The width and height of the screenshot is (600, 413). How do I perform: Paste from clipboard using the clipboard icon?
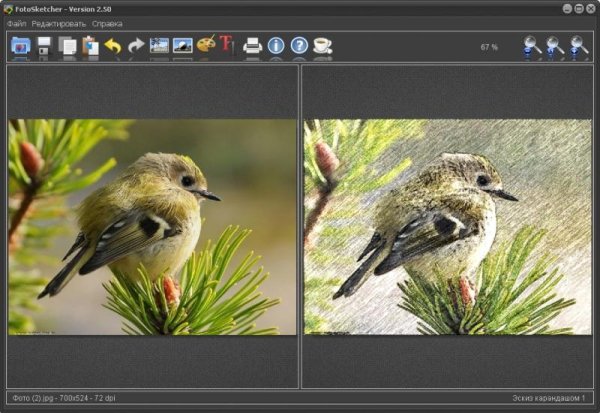tap(90, 46)
